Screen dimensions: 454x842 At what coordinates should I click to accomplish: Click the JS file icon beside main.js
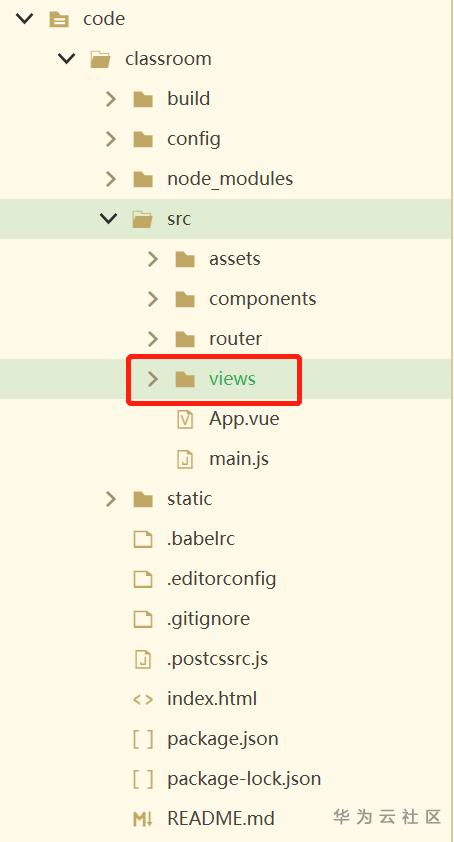point(185,459)
